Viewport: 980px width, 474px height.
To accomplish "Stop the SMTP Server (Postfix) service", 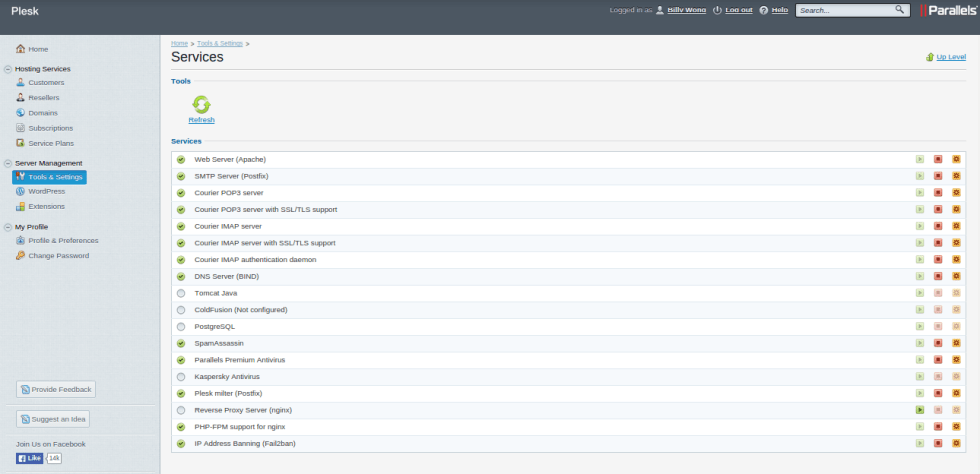I will point(938,176).
